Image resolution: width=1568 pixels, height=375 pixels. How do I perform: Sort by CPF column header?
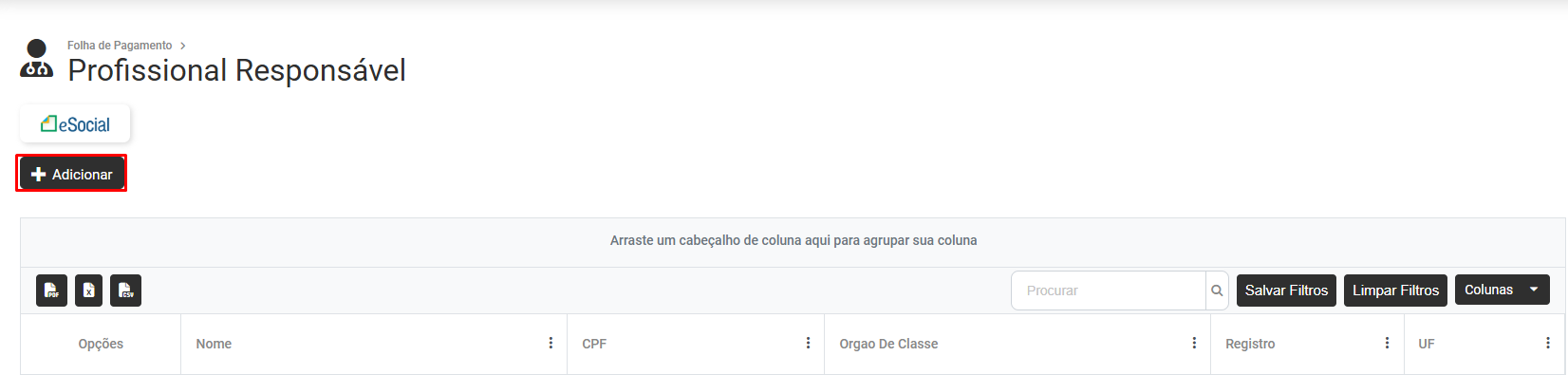[594, 344]
